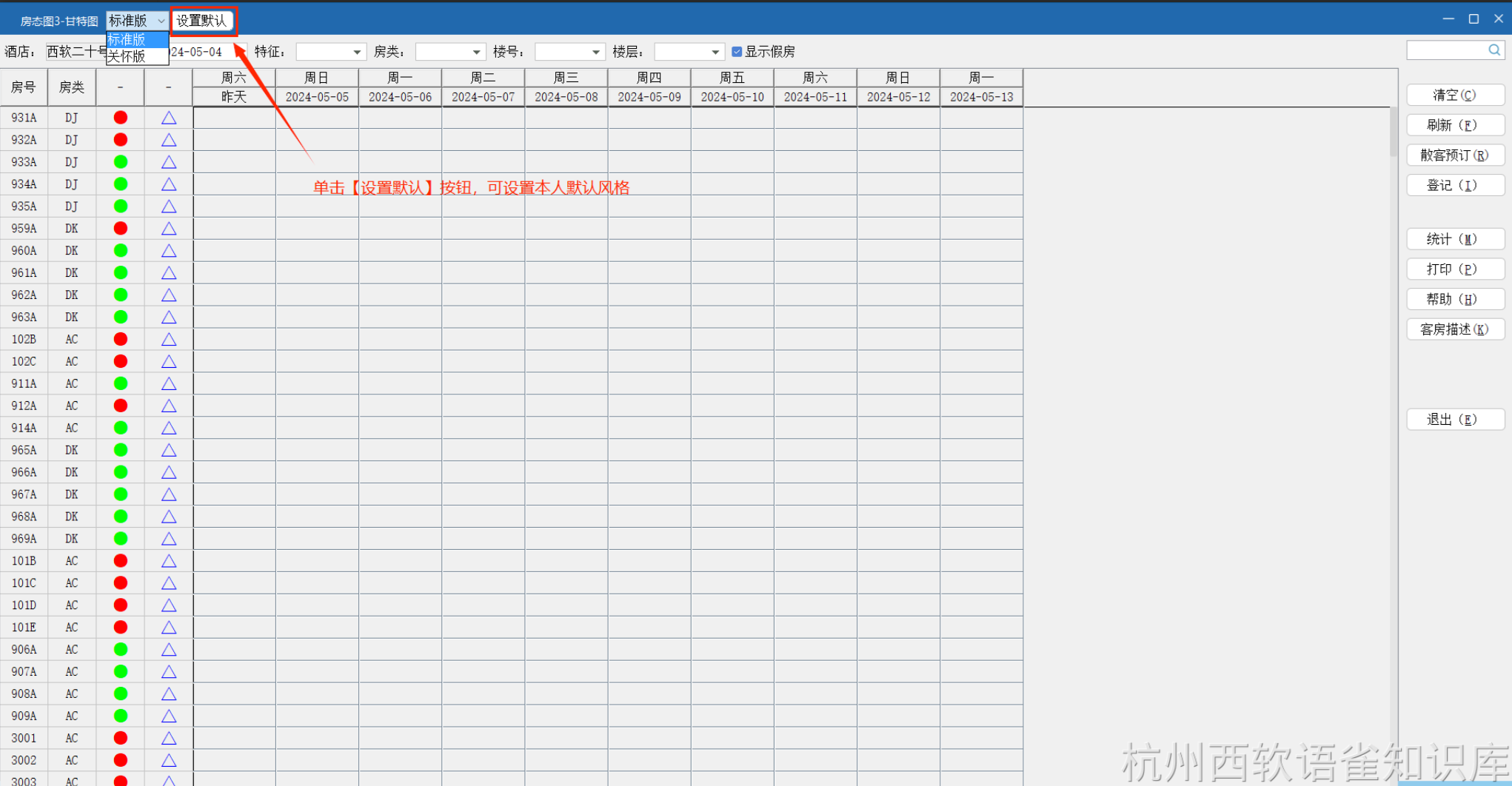Expand the 特征 dropdown
The image size is (1512, 786).
point(356,52)
